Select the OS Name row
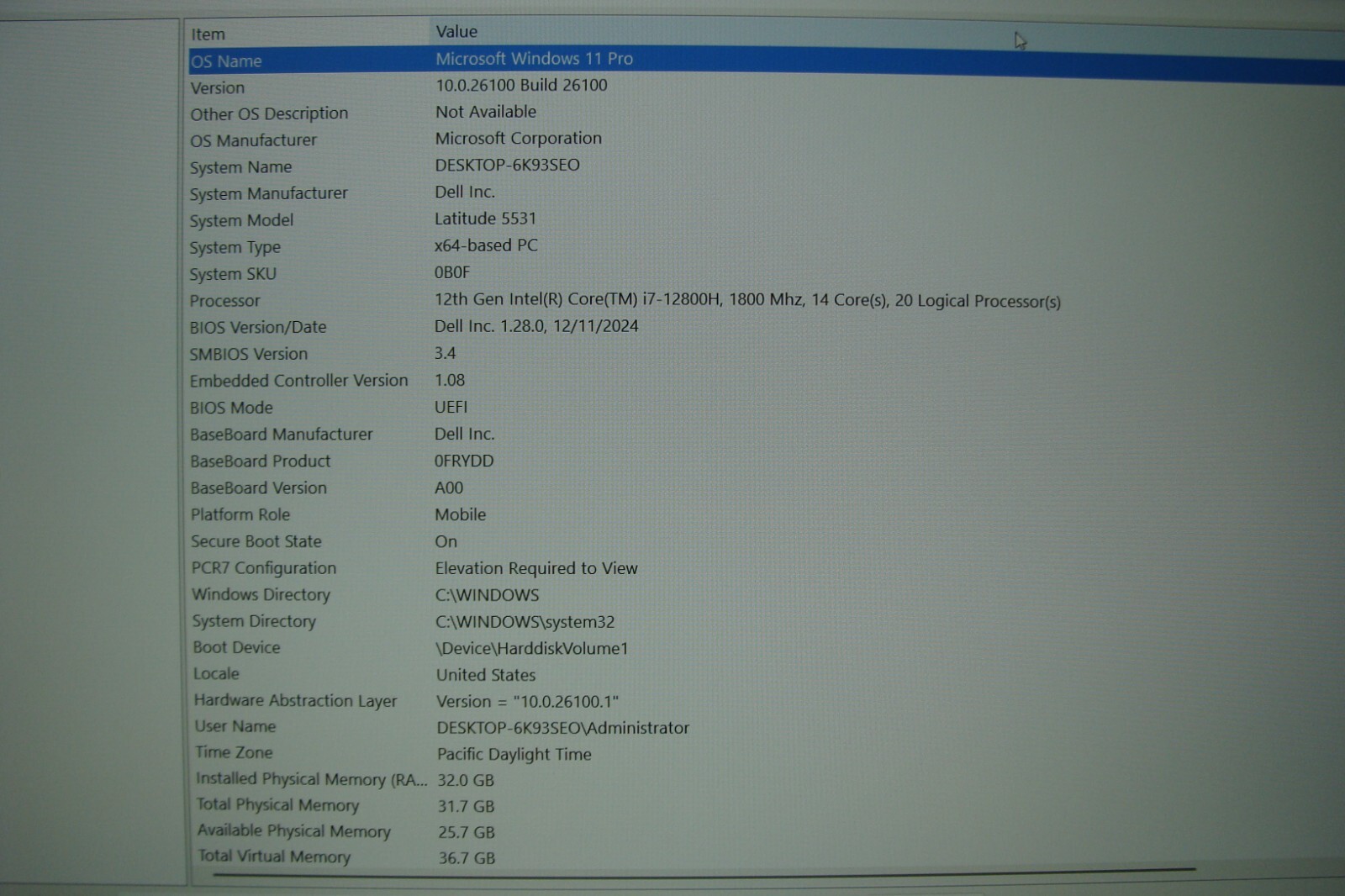 (x=766, y=62)
